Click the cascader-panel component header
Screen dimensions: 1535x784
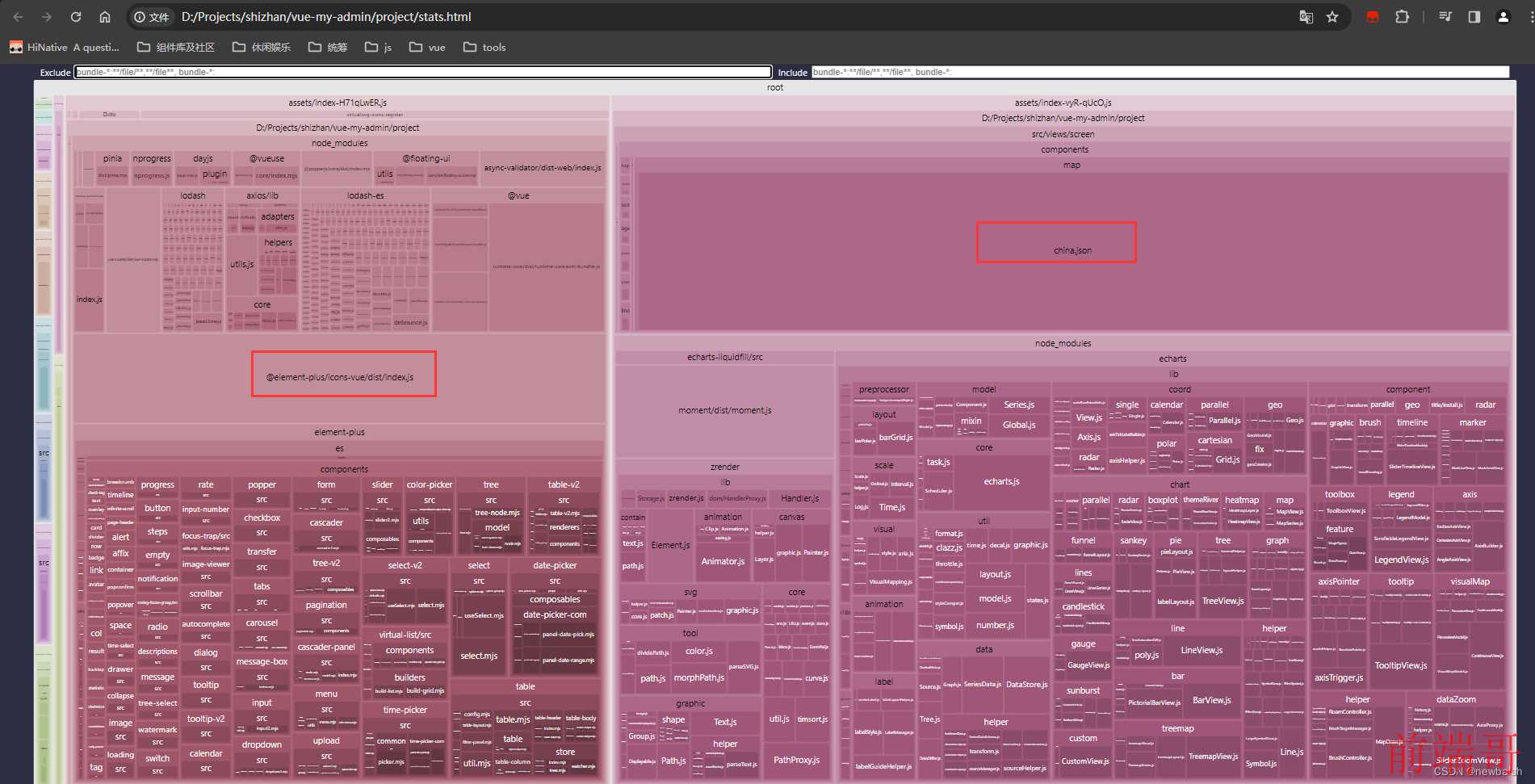[326, 647]
